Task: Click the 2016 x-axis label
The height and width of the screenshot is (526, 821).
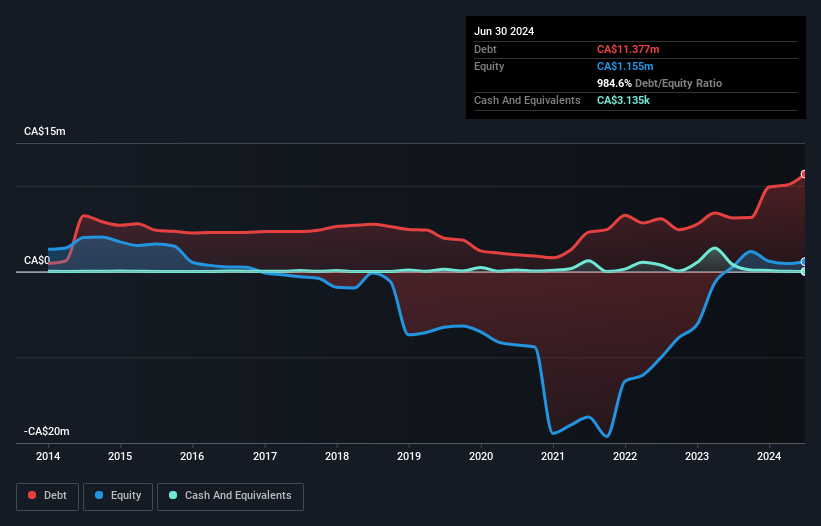Action: [x=192, y=456]
